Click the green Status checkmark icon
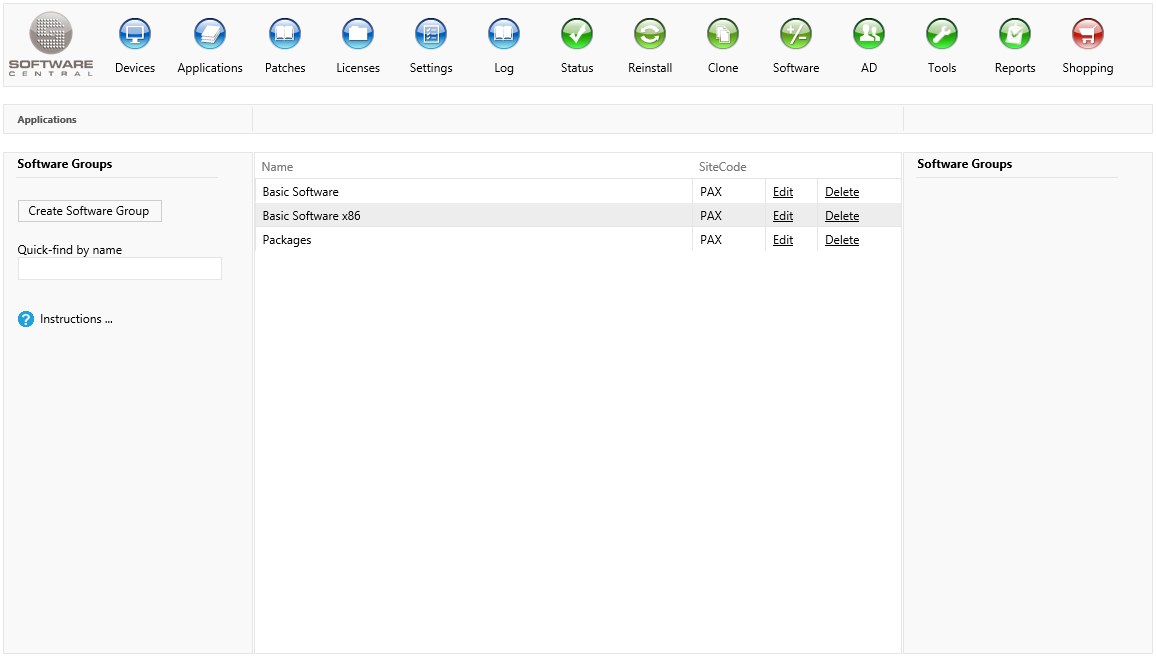This screenshot has height=657, width=1156. [577, 35]
